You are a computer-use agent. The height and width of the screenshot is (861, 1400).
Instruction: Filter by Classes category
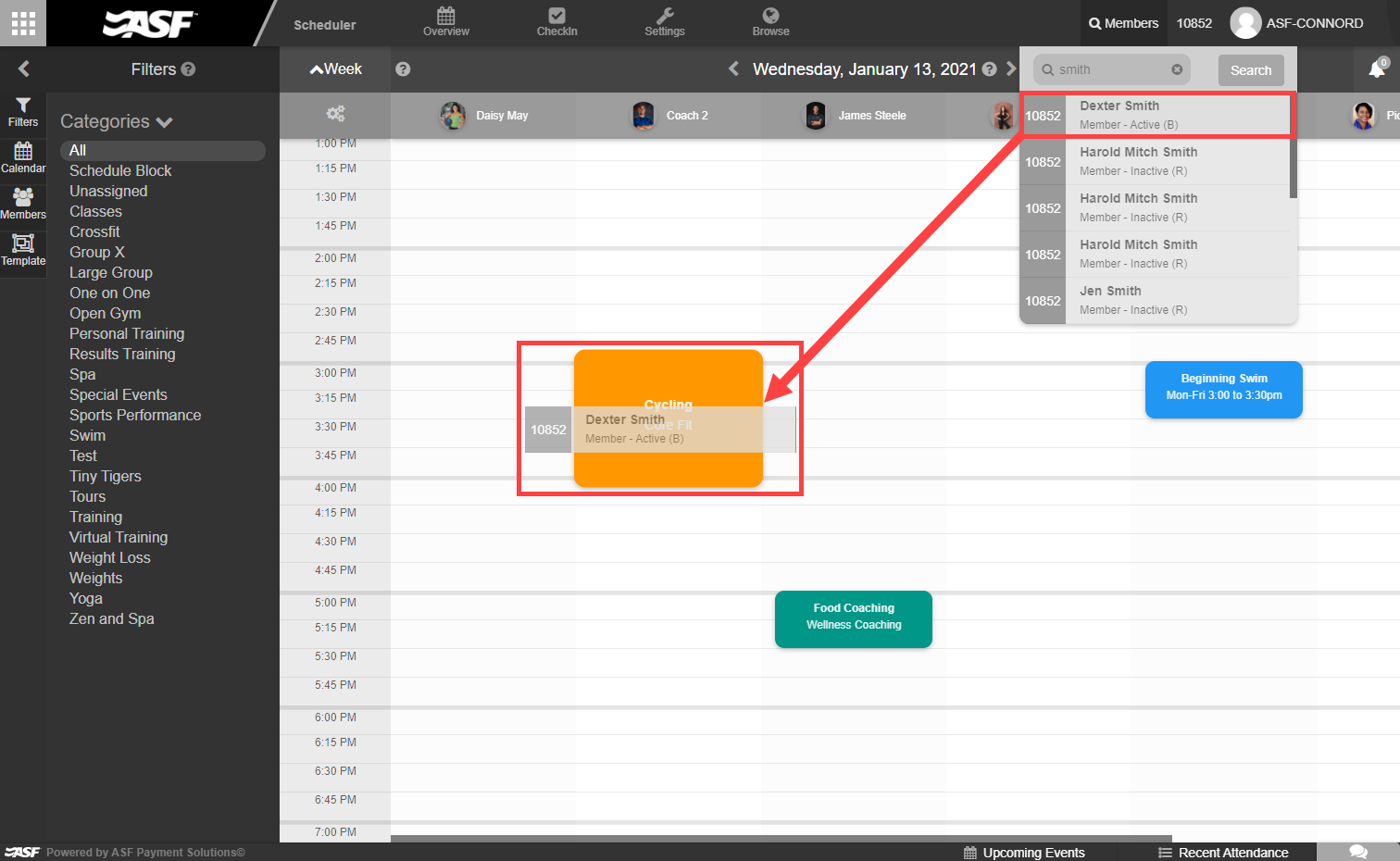click(95, 211)
